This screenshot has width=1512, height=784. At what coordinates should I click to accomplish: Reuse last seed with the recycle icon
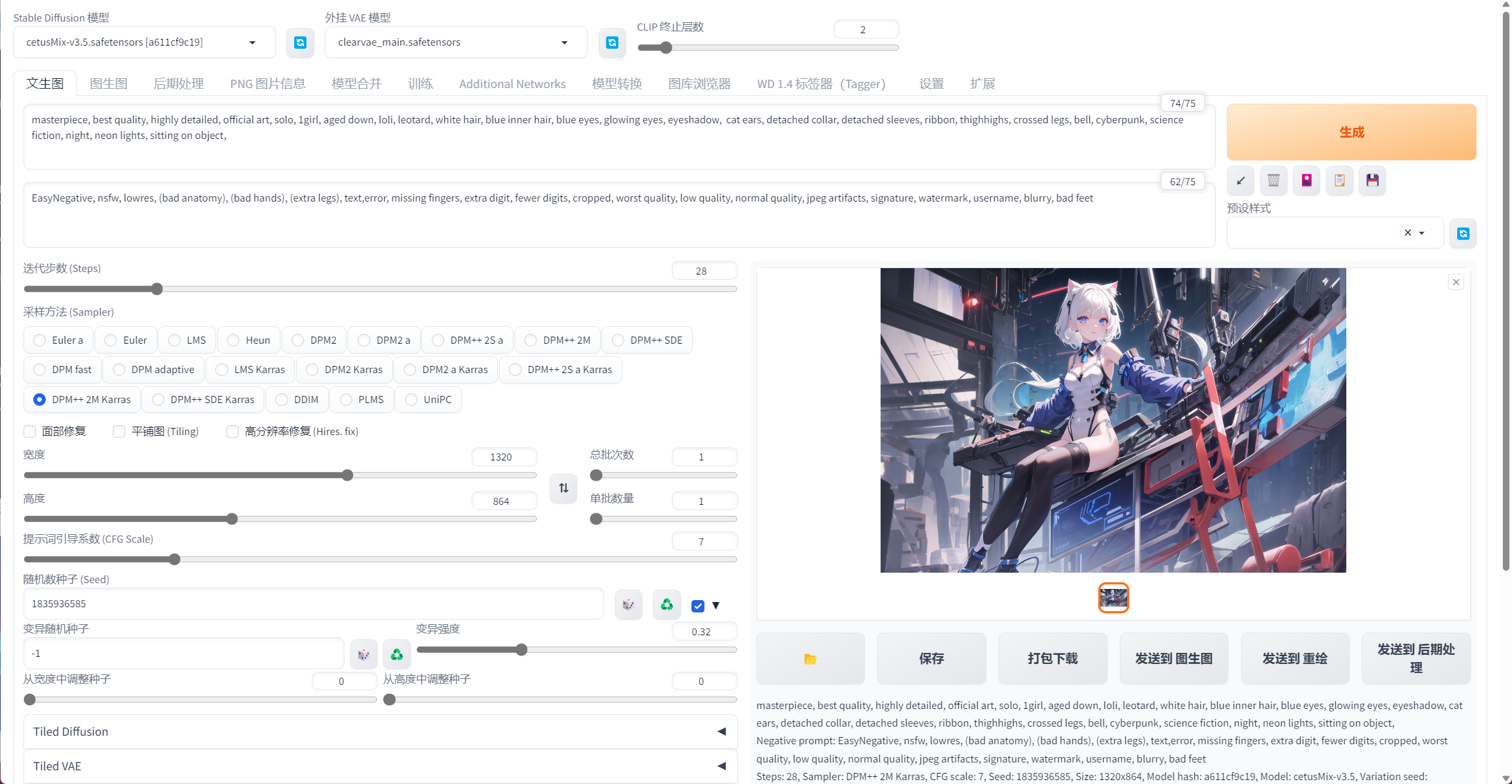[667, 605]
